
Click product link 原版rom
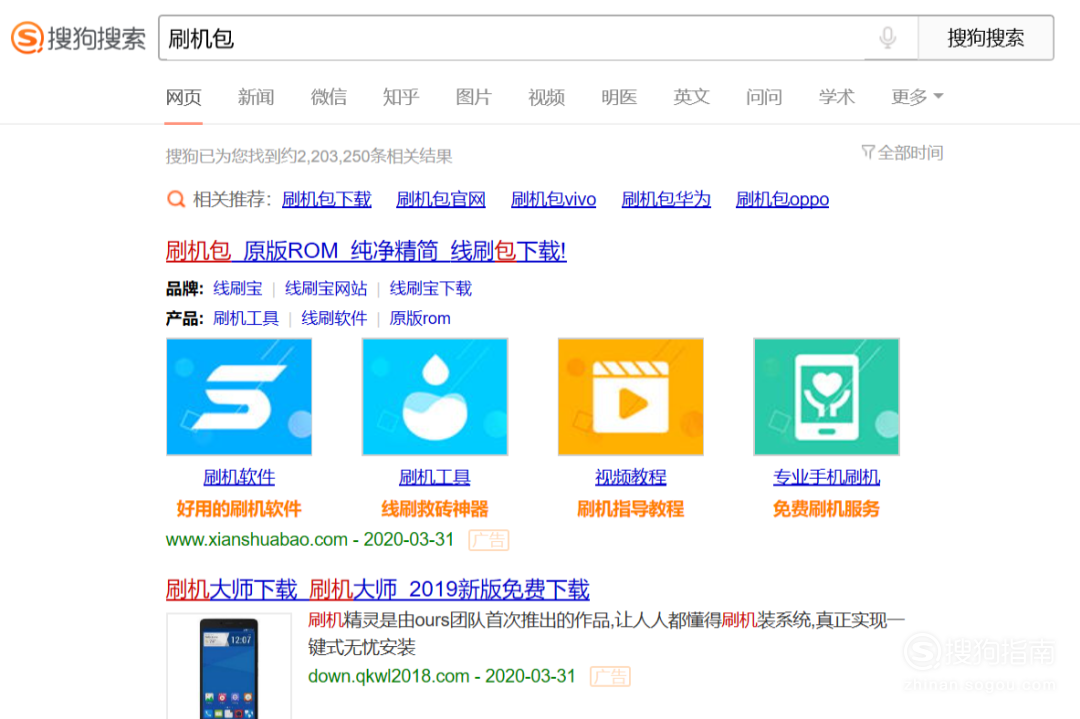(420, 318)
